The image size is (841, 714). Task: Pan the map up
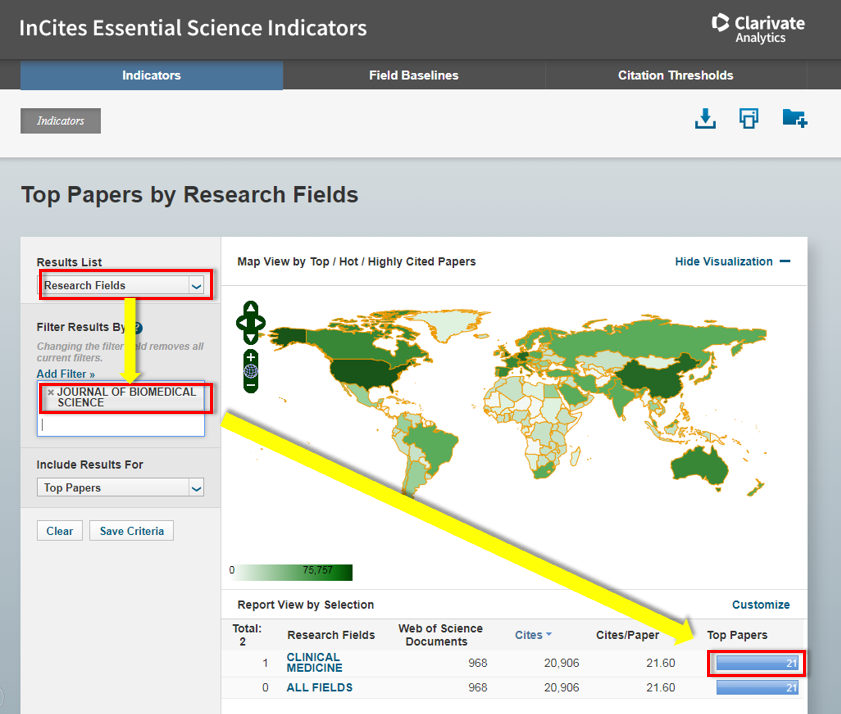pos(250,307)
